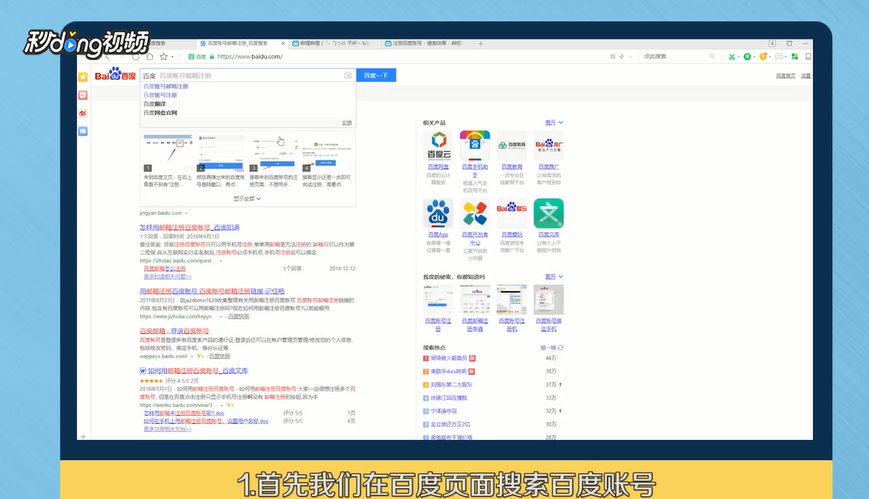Open the 更多知道相关问题>> link
This screenshot has height=499, width=869.
click(x=167, y=277)
